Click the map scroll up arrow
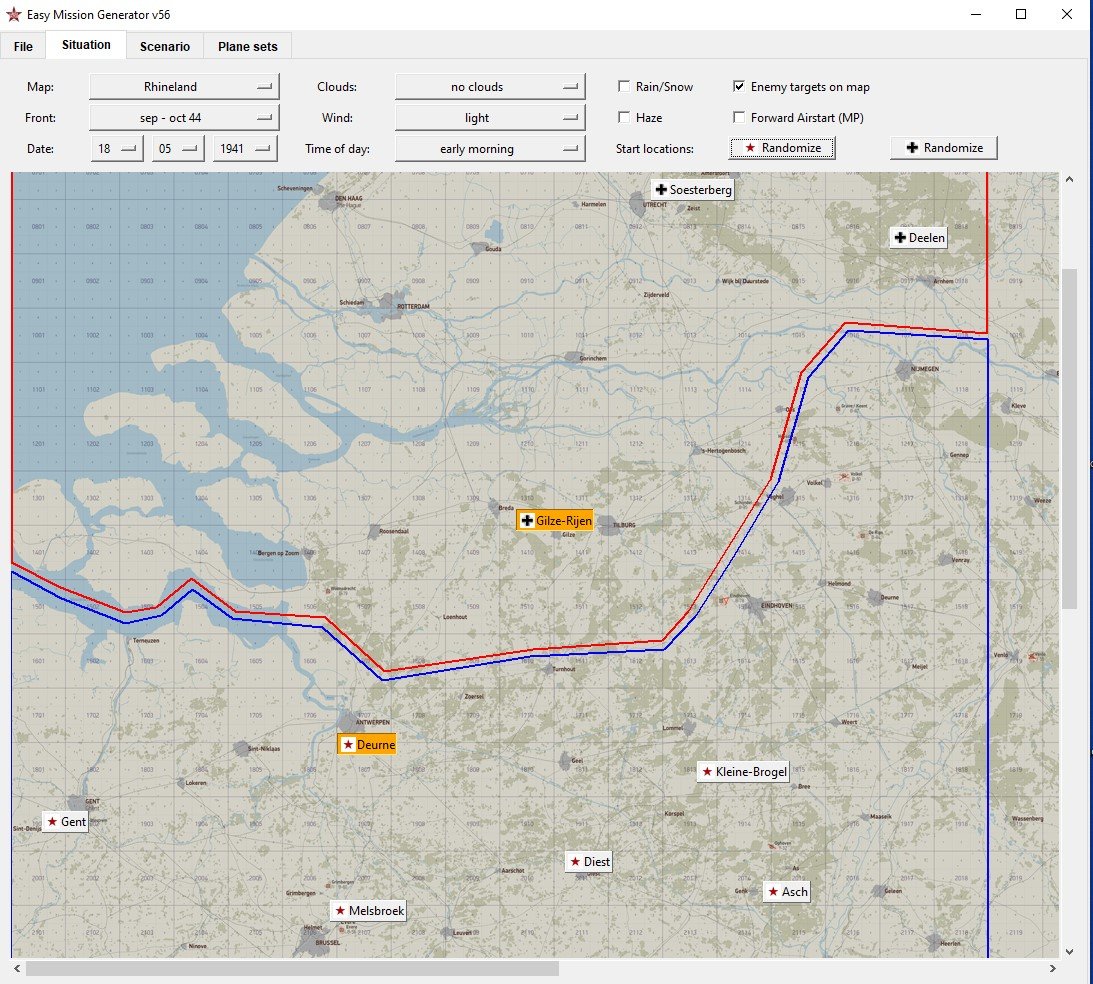 tap(1069, 180)
